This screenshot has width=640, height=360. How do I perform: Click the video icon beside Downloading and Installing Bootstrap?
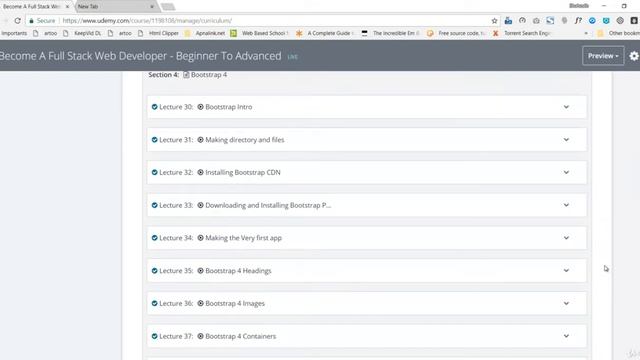click(x=200, y=205)
